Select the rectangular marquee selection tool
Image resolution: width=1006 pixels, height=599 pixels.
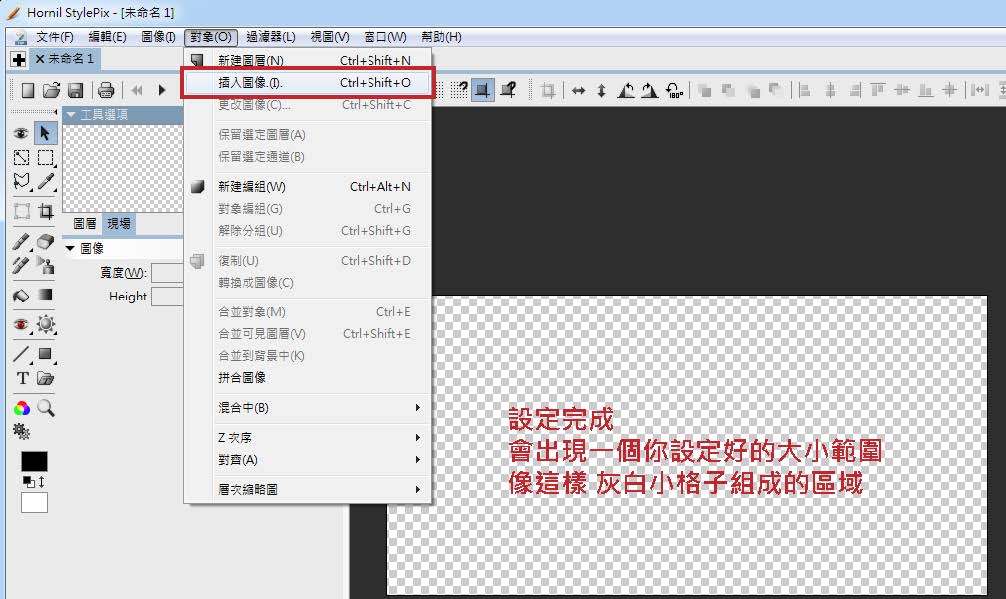[46, 158]
